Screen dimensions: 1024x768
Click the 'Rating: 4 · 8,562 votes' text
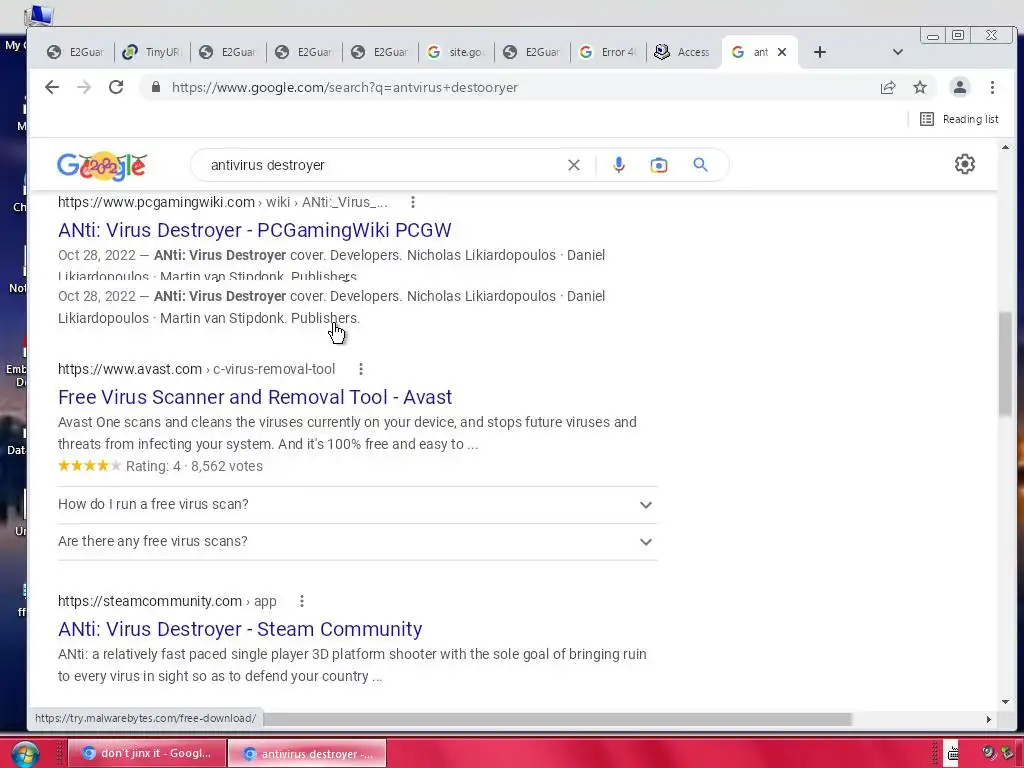(194, 466)
